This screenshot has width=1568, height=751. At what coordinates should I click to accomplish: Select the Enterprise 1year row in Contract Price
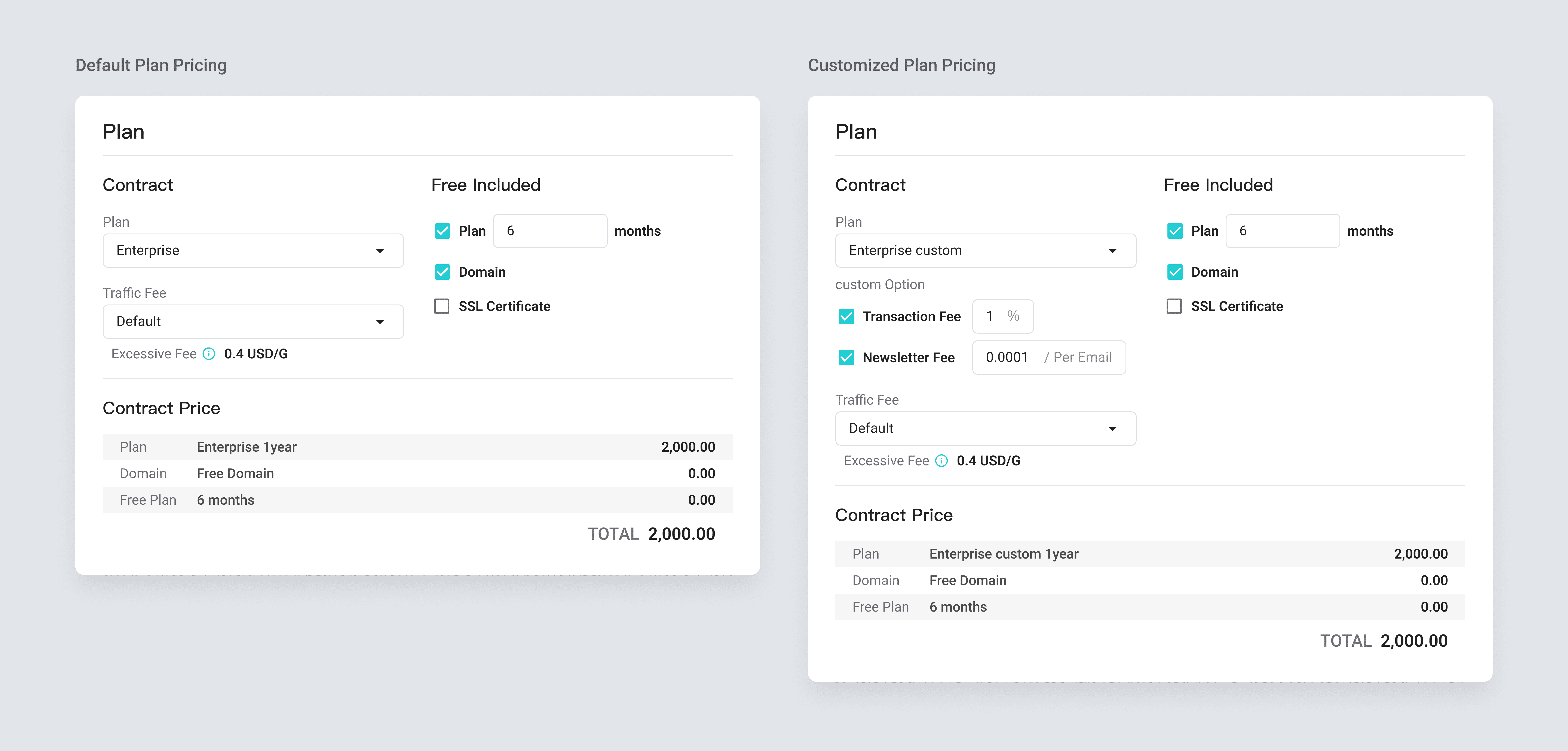coord(417,447)
